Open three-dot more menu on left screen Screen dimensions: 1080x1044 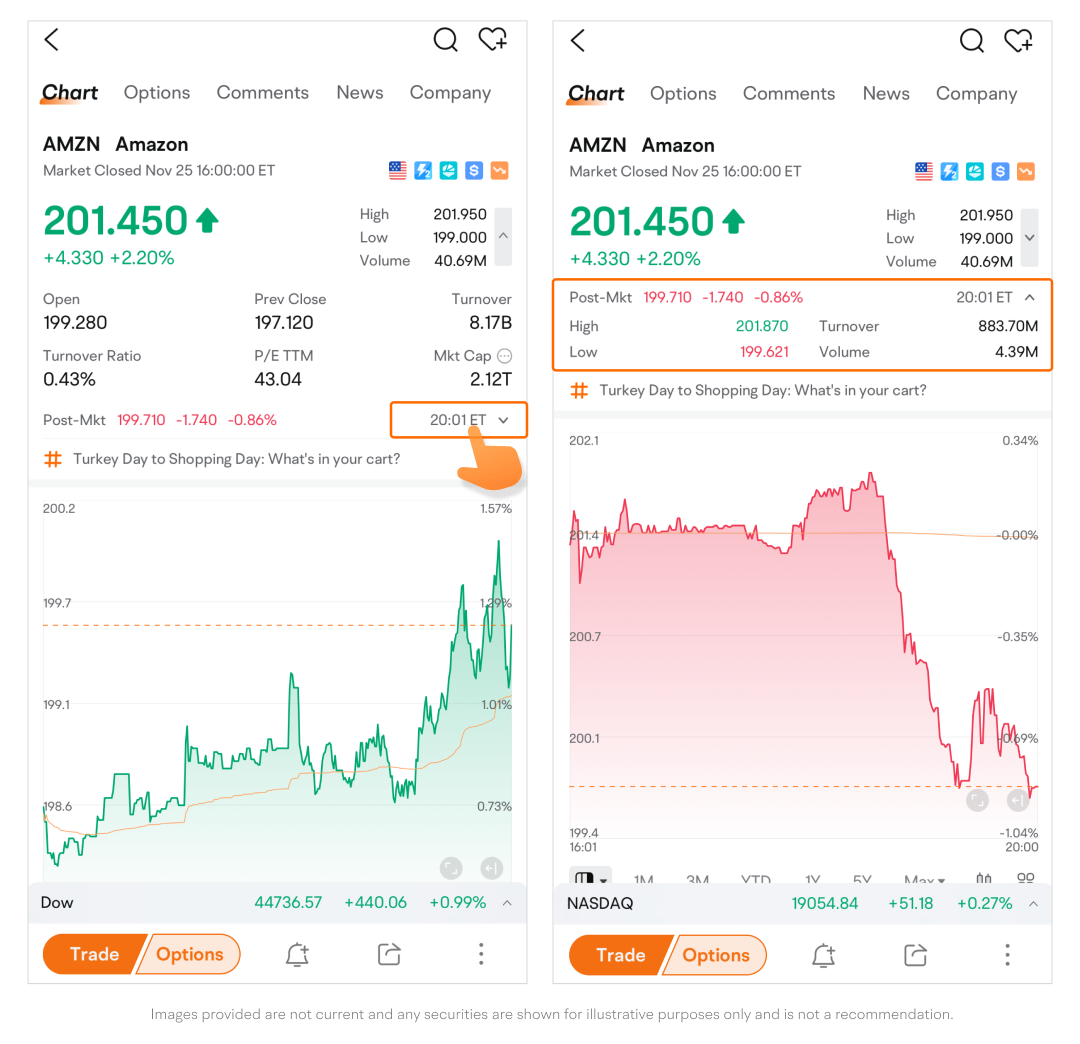481,954
